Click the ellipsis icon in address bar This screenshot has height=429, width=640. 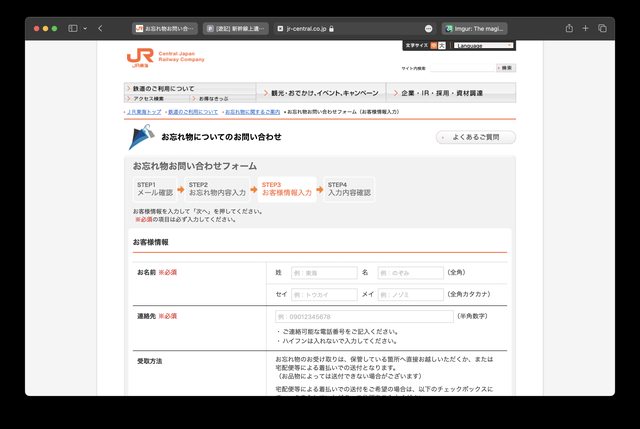[x=429, y=28]
